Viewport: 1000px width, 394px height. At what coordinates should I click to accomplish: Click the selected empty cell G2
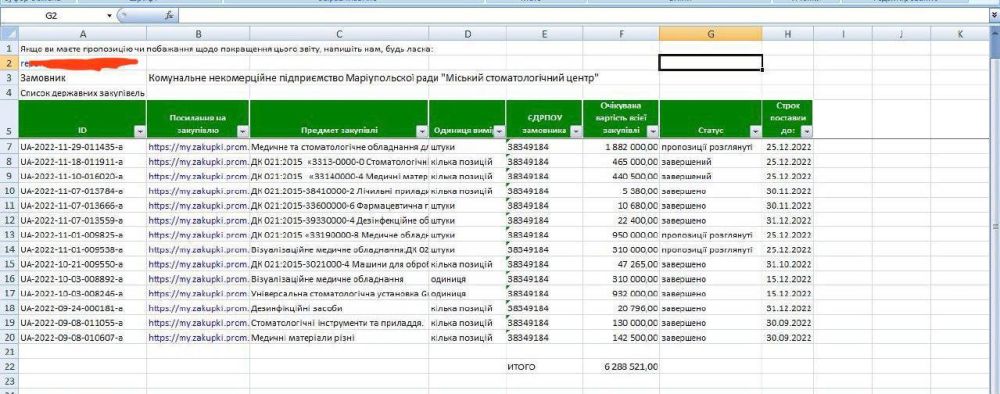coord(710,62)
